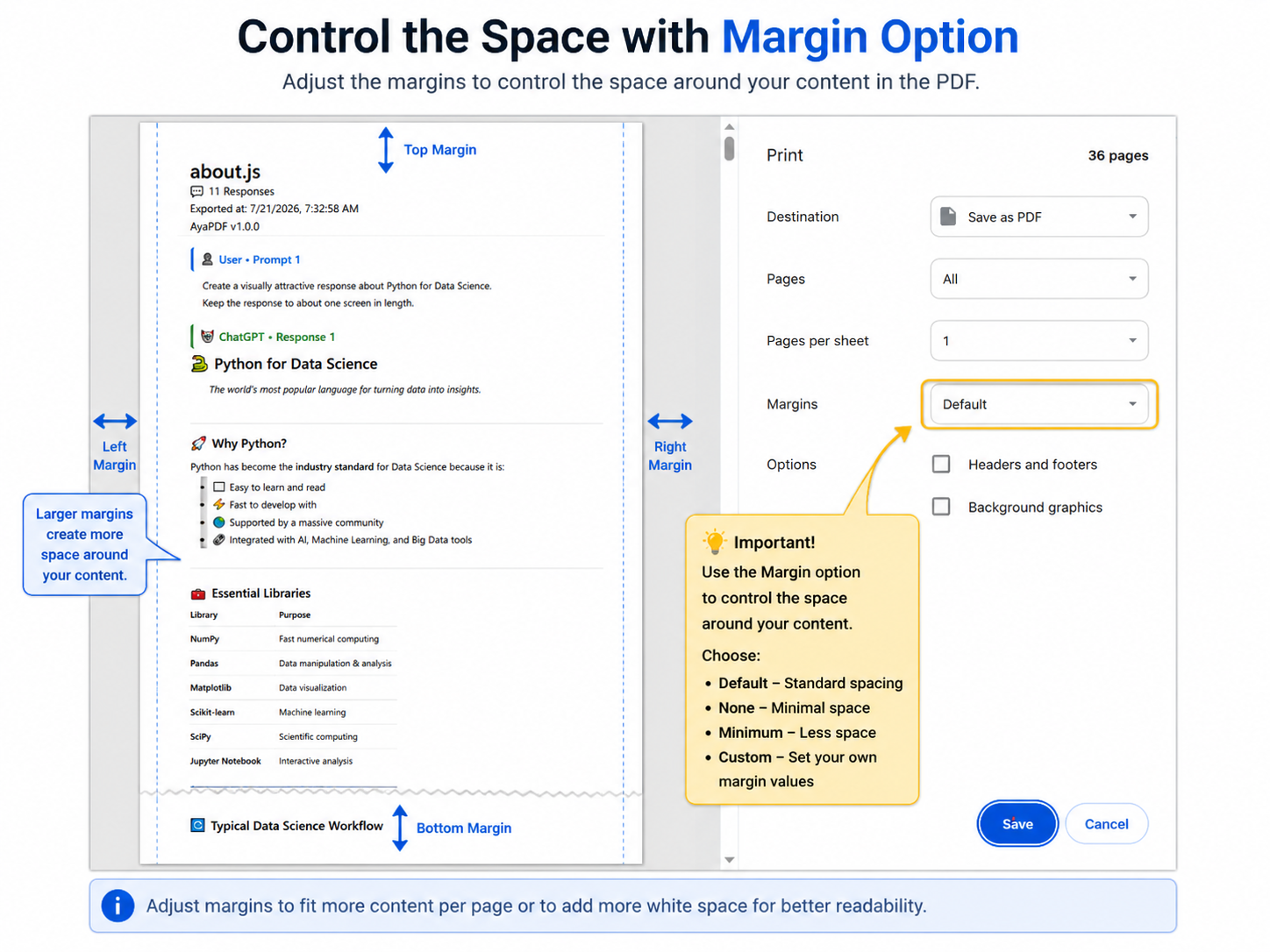Screen dimensions: 1270x952
Task: Click the blue info icon in bottom banner
Action: coord(118,906)
